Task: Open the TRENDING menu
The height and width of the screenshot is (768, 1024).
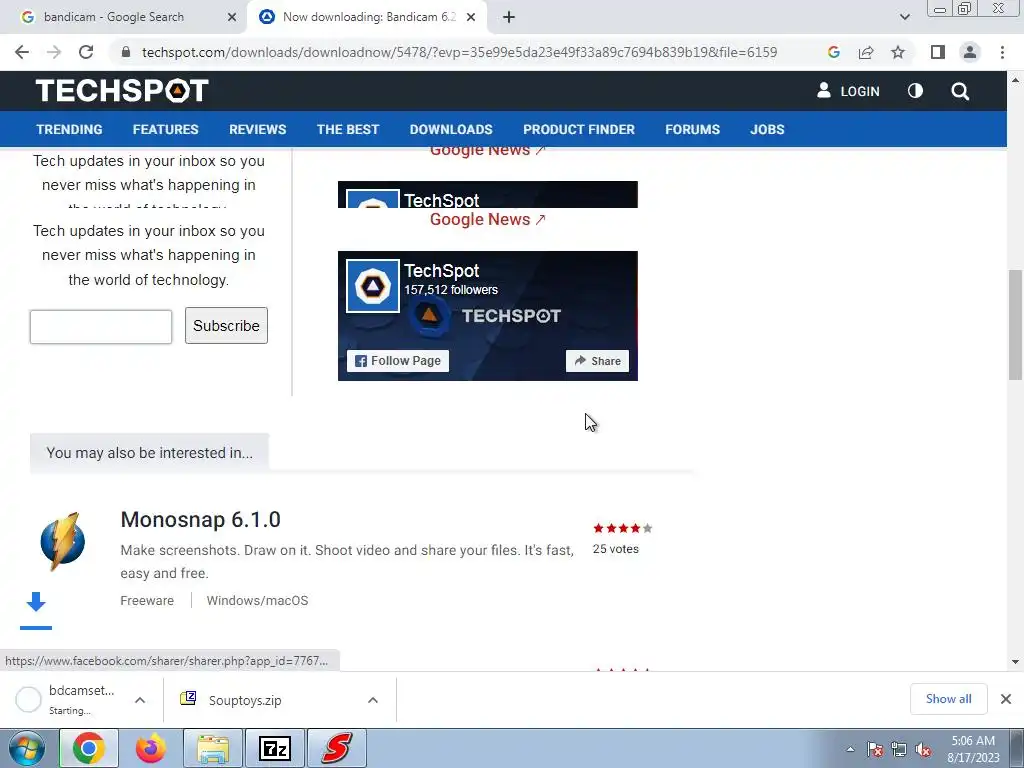Action: pos(69,129)
